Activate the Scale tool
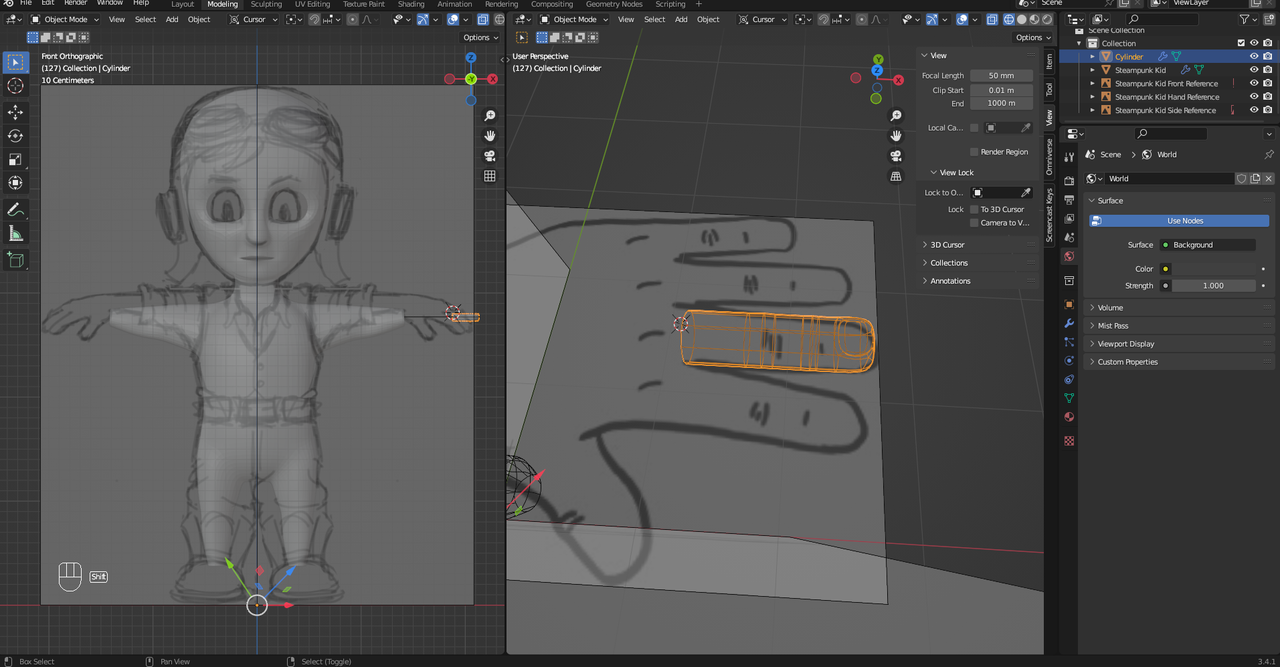 click(15, 160)
